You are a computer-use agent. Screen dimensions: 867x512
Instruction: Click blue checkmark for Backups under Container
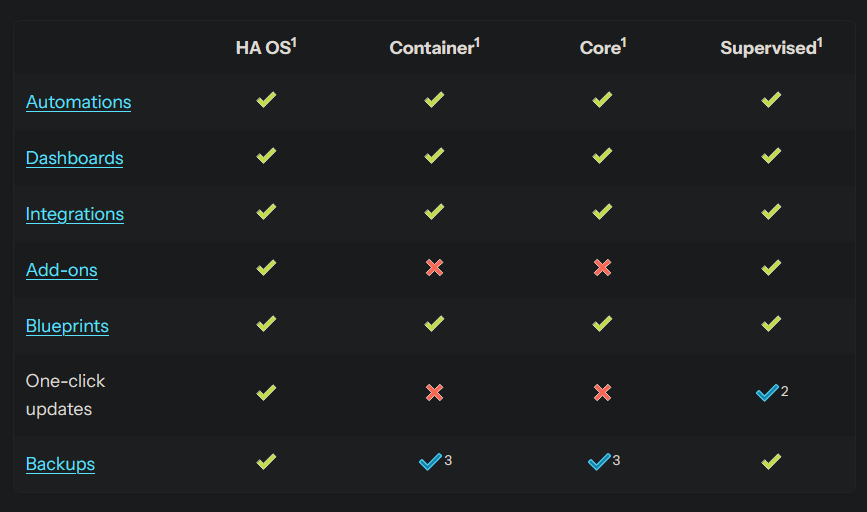(430, 462)
